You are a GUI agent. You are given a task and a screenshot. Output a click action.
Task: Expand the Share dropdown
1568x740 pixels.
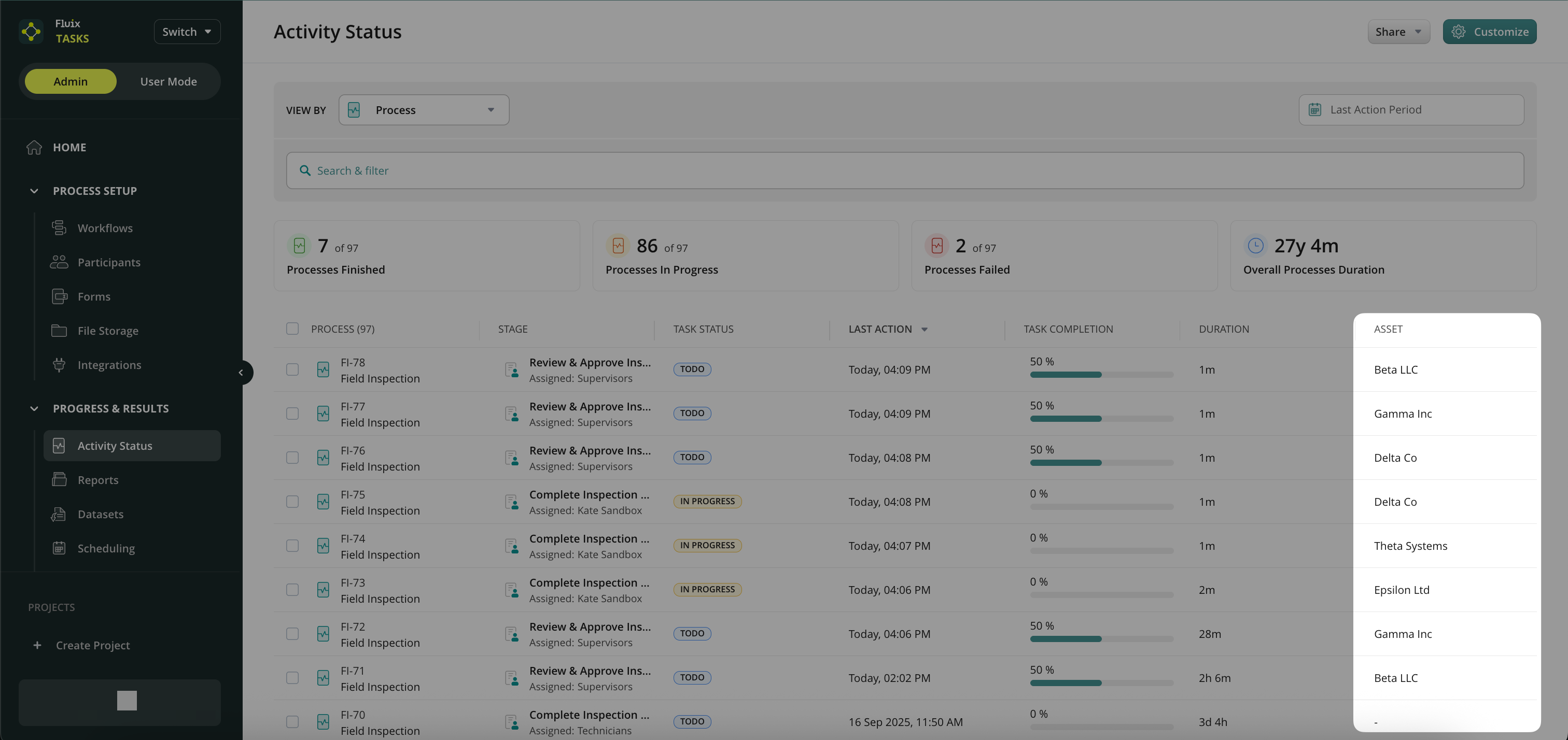1398,32
